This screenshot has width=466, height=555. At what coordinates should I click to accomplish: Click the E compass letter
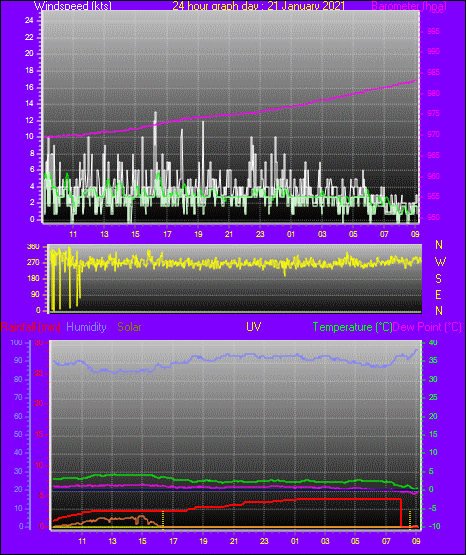(438, 294)
